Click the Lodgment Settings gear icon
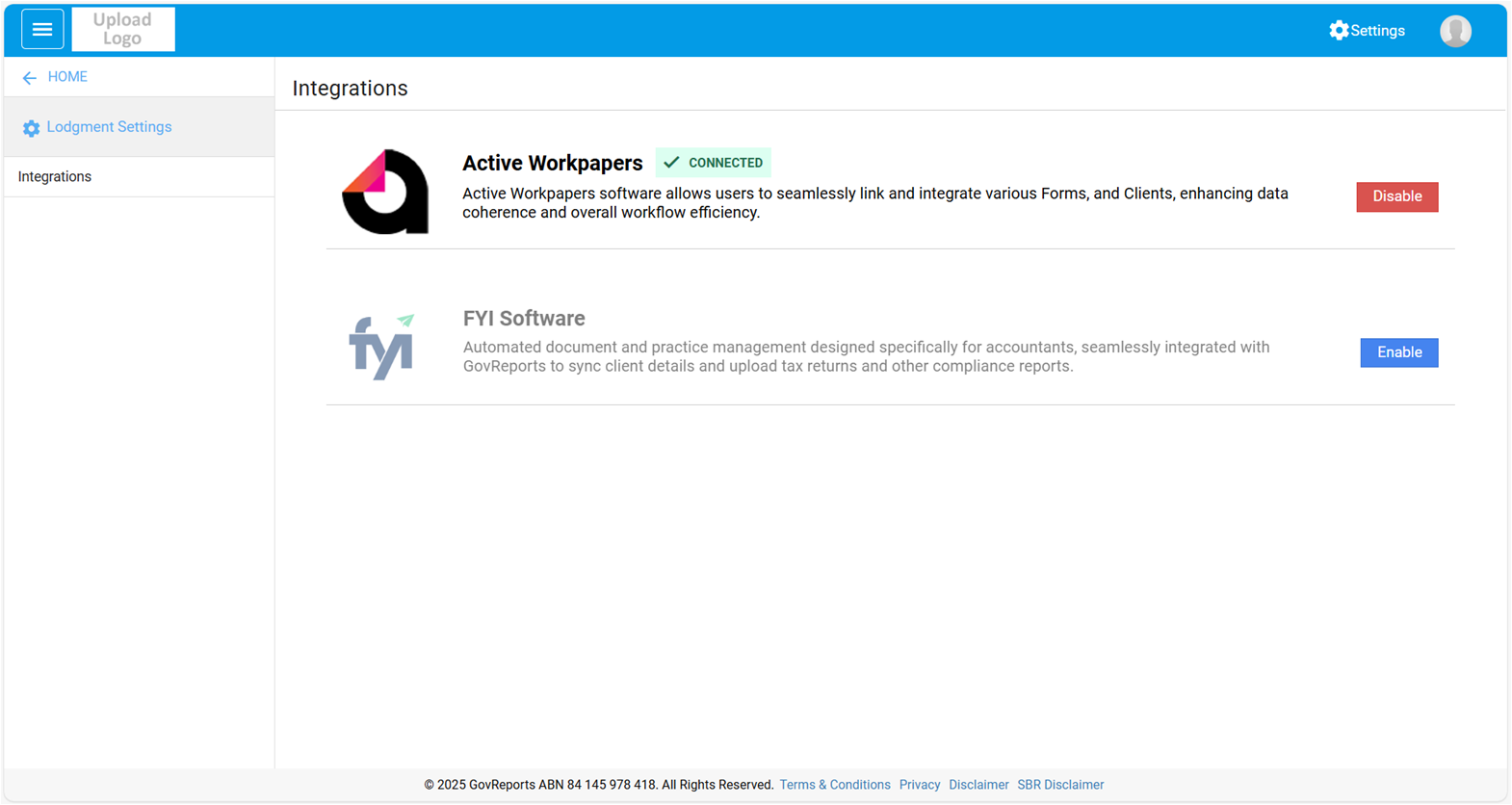 click(32, 128)
